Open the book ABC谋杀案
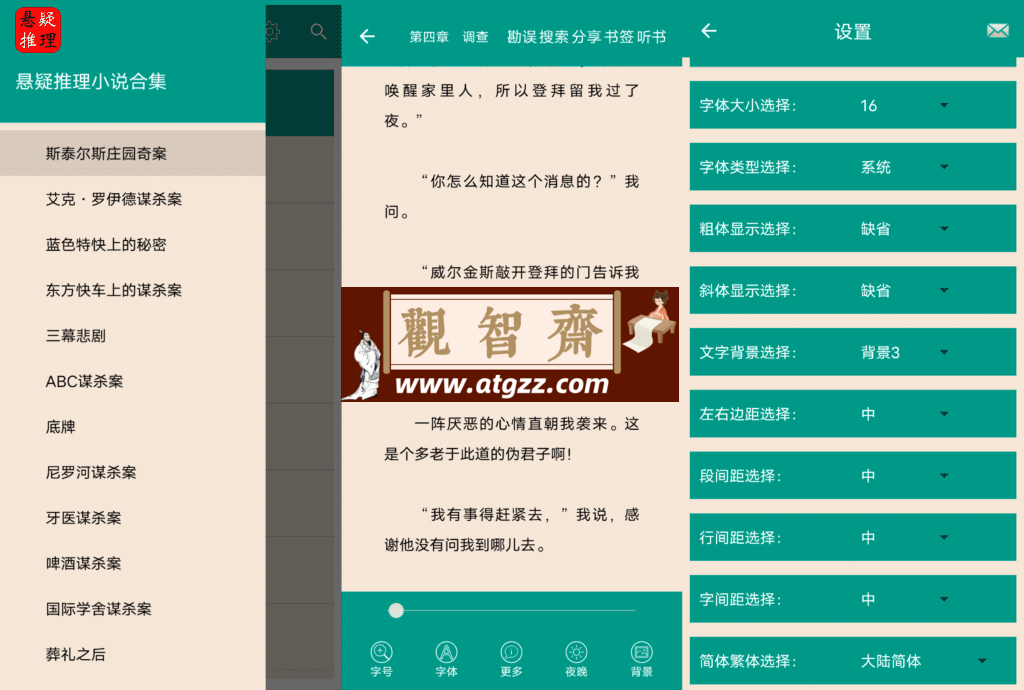Screen dimensions: 1024x690 pyautogui.click(x=133, y=381)
